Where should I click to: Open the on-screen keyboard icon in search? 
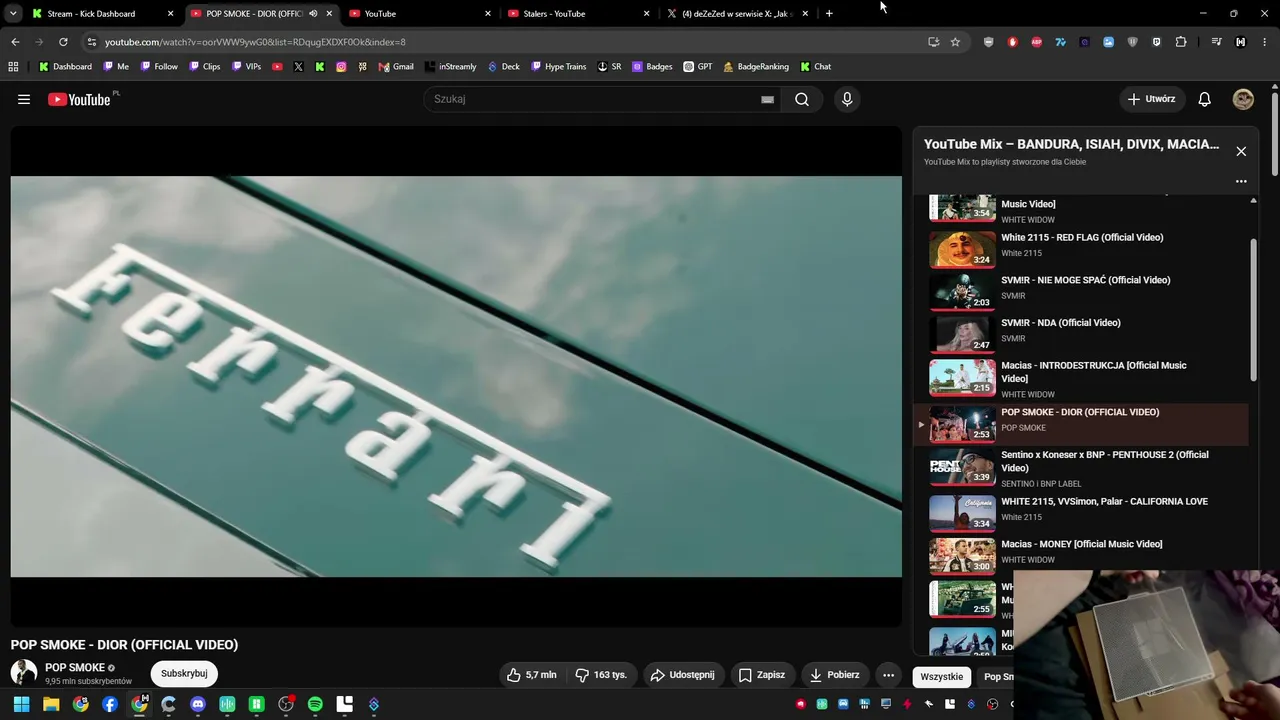(767, 99)
